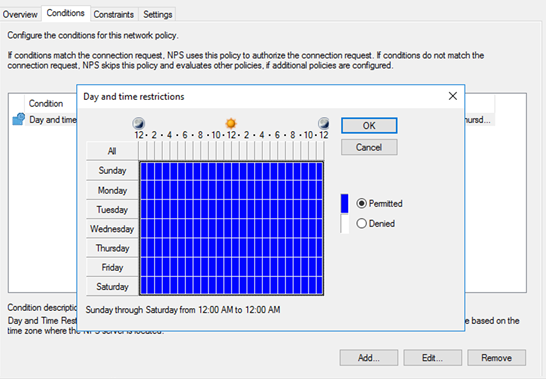Click the sun noon icon above the grid

[231, 123]
